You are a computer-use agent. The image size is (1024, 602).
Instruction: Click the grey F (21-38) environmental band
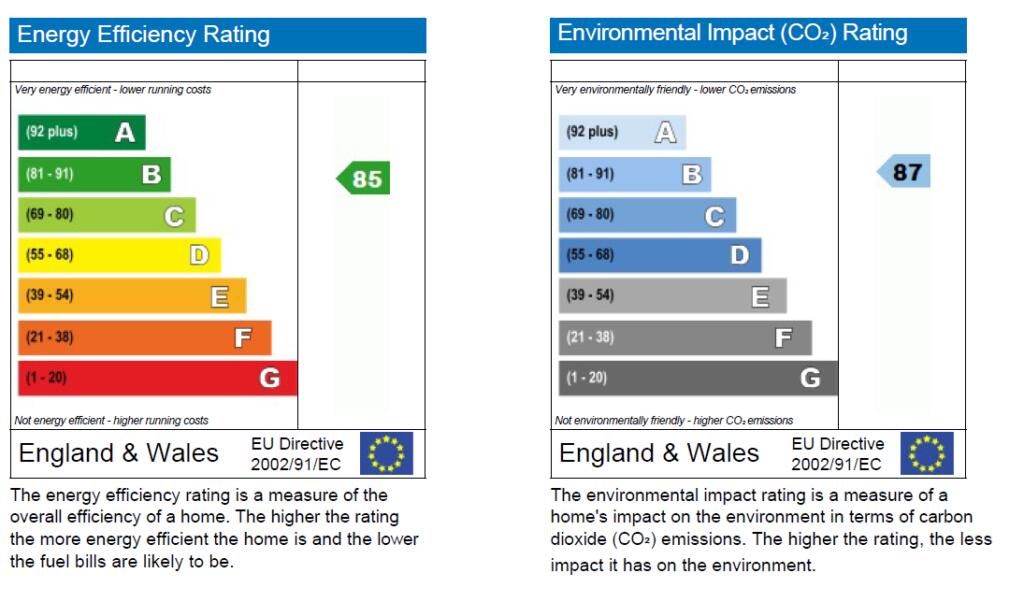(685, 338)
